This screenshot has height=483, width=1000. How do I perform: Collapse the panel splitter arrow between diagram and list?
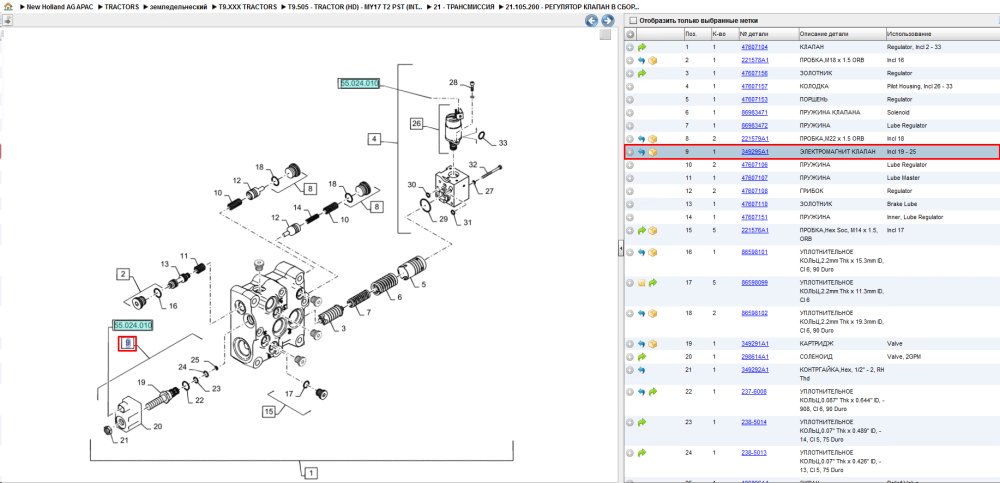621,250
